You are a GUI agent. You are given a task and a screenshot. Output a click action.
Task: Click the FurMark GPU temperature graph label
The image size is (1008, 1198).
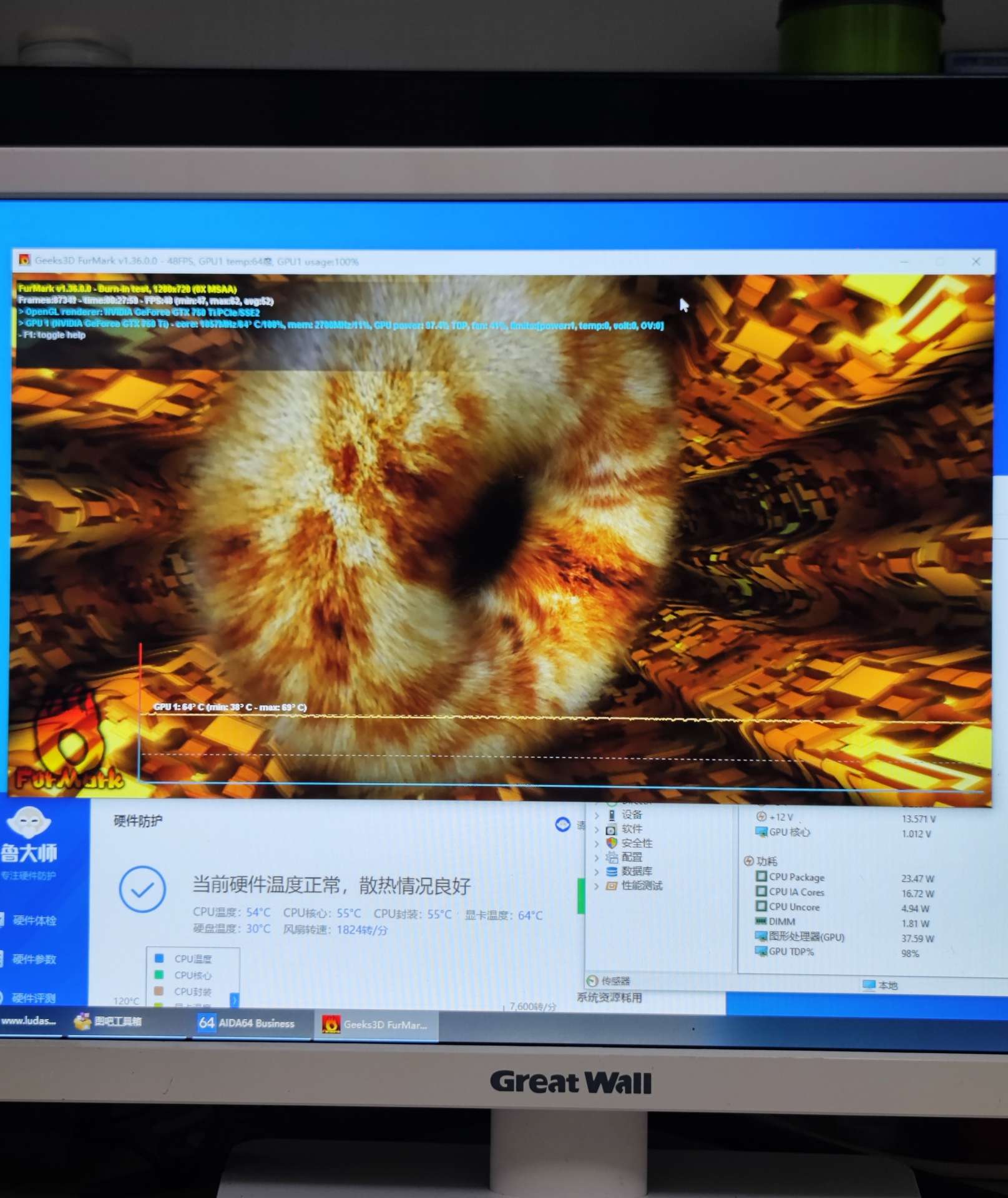pyautogui.click(x=230, y=707)
